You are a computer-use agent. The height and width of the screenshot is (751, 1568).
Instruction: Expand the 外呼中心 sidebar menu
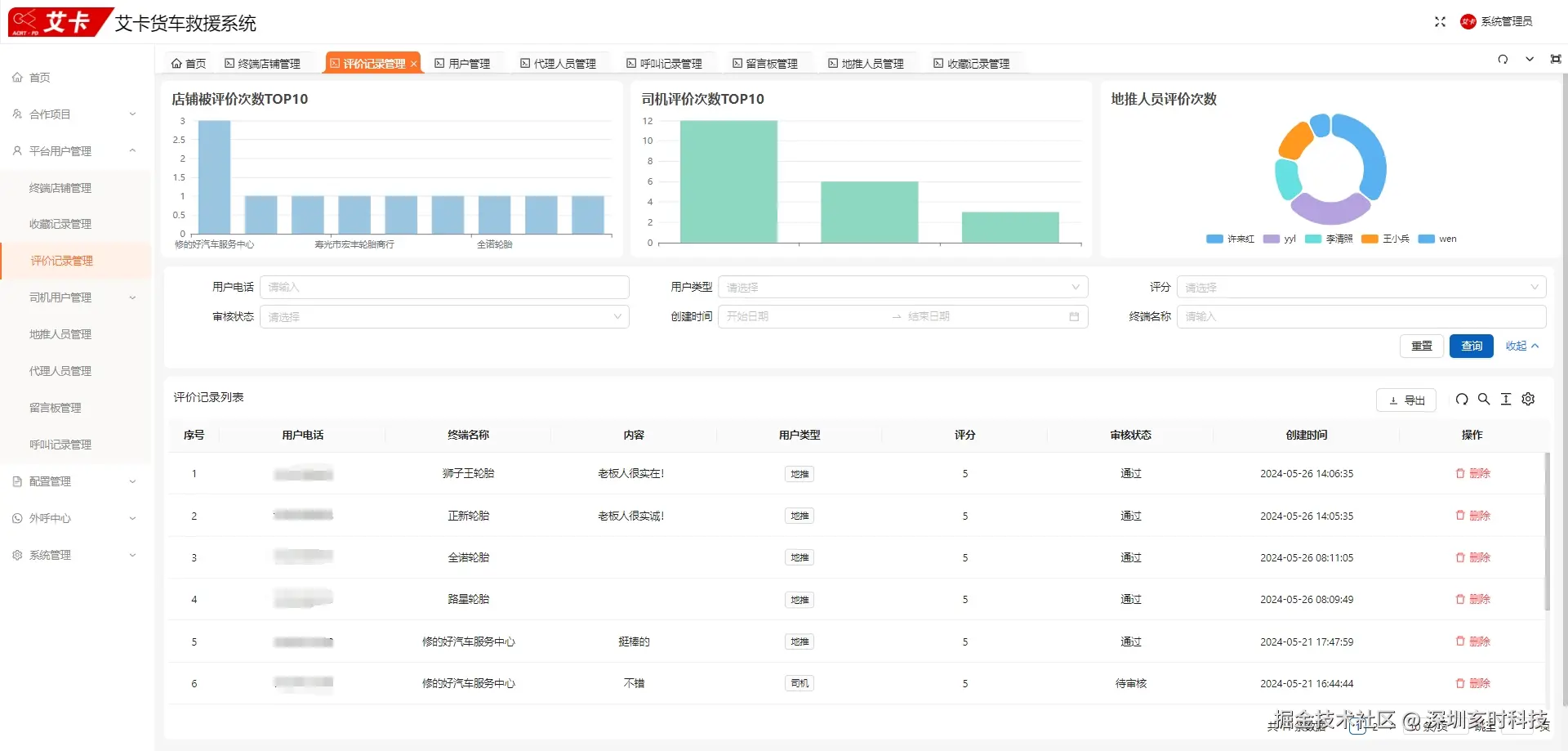pos(77,518)
